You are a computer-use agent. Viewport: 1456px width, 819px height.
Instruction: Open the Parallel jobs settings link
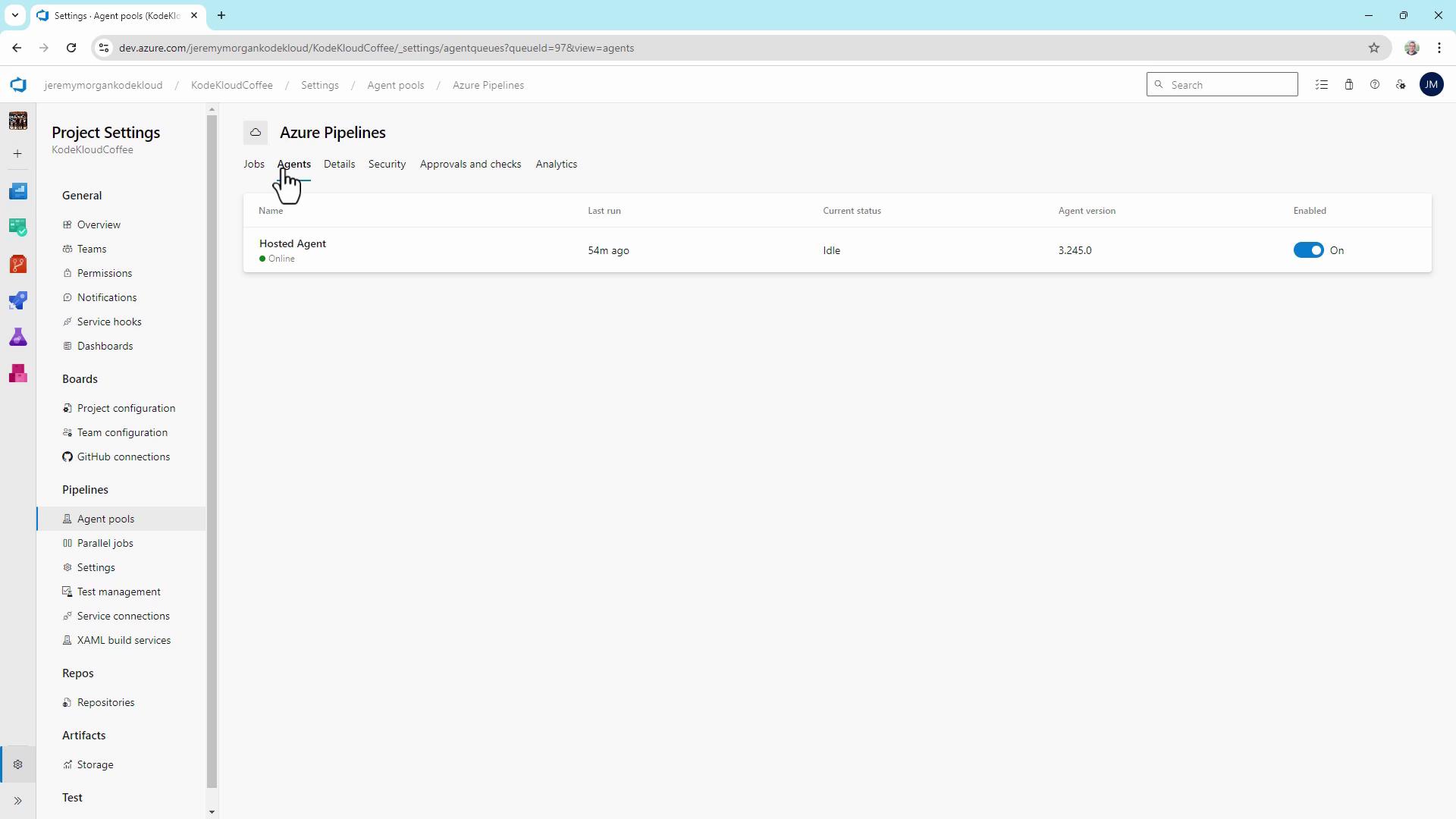point(105,543)
